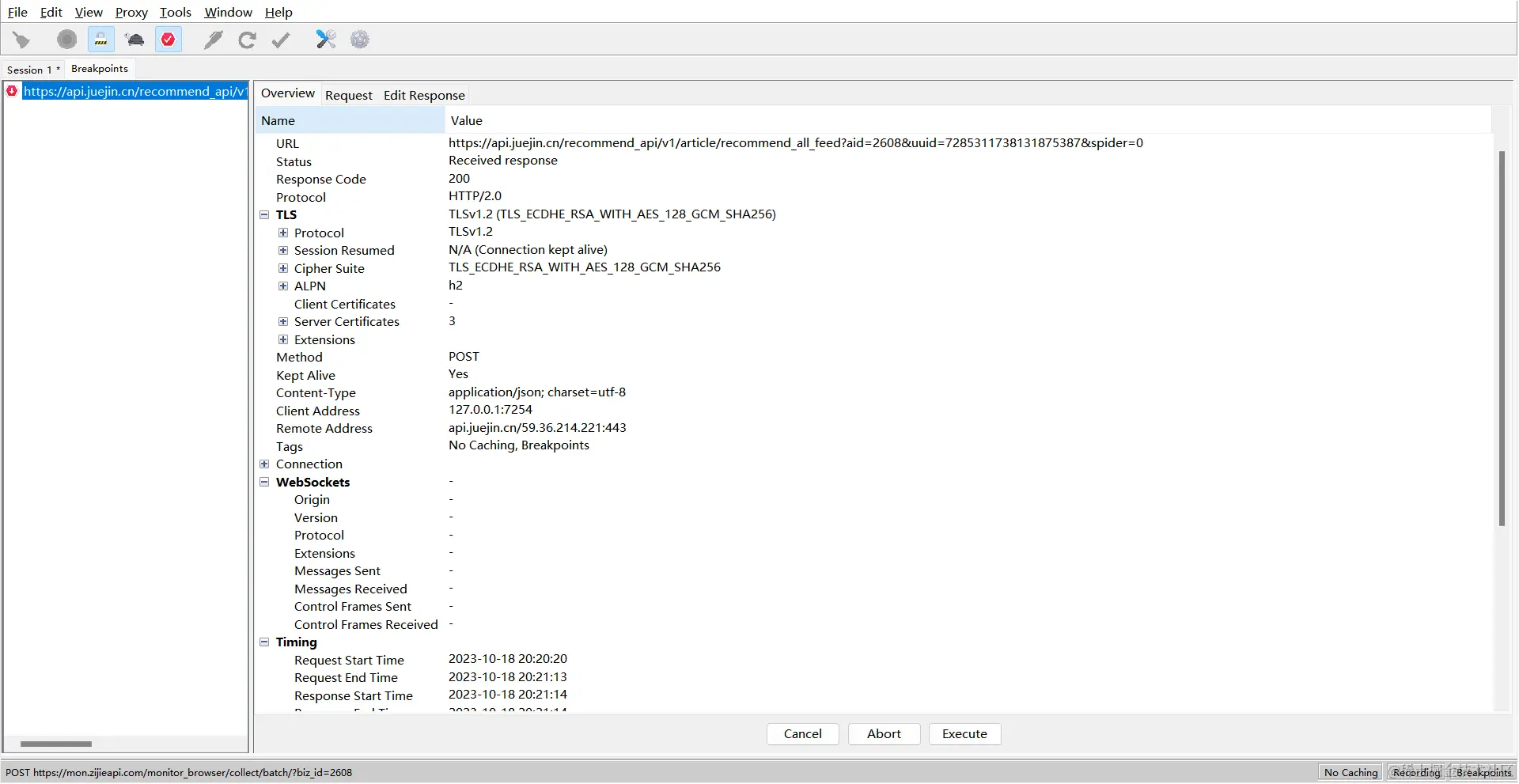The height and width of the screenshot is (784, 1519).
Task: Click the Execute button
Action: point(964,734)
